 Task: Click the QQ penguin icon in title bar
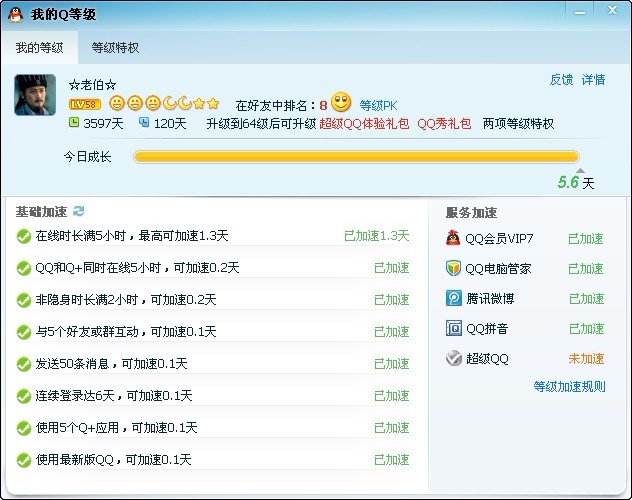tap(15, 15)
